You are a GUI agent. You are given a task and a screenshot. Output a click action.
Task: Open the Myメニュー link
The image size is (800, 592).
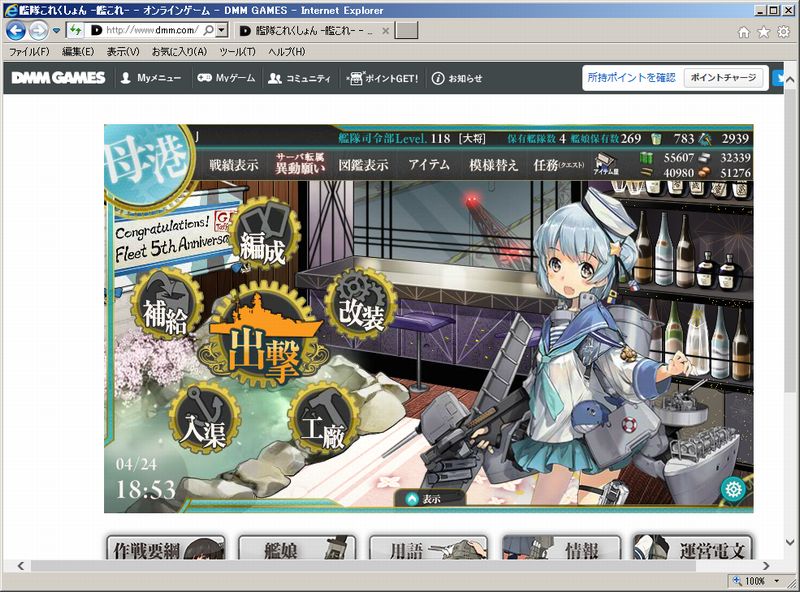(151, 78)
